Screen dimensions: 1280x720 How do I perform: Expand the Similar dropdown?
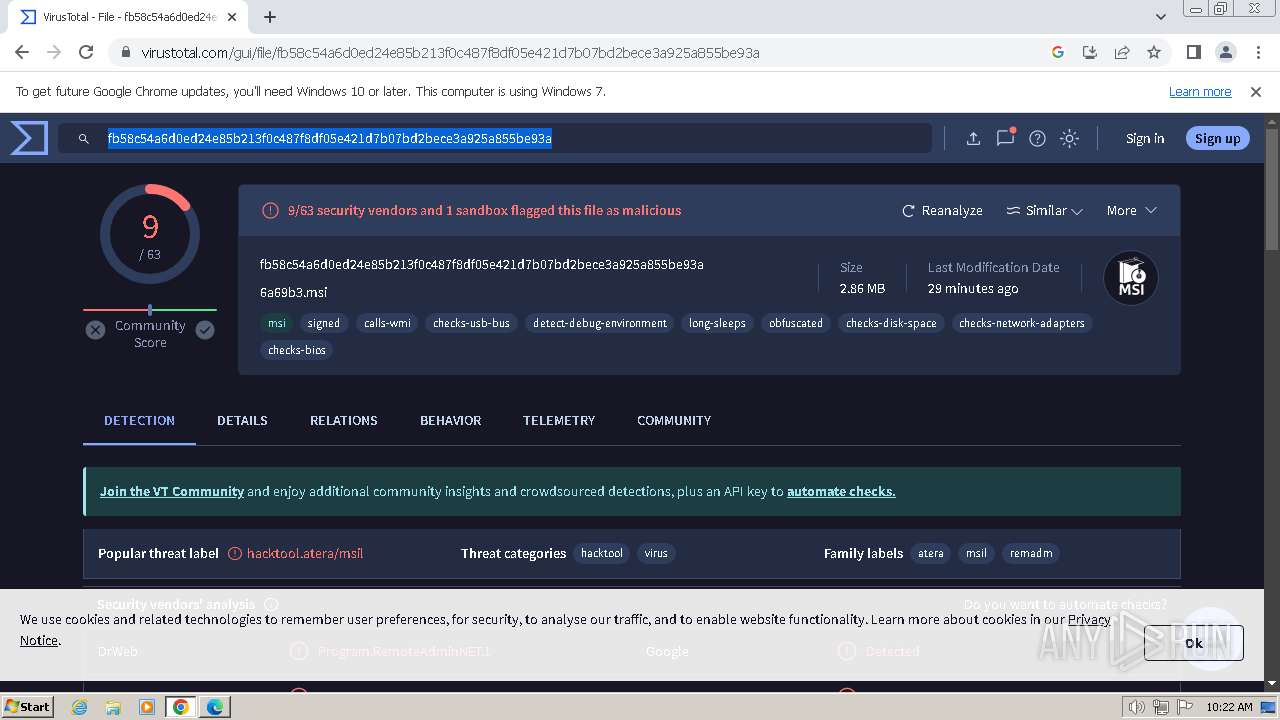1044,210
